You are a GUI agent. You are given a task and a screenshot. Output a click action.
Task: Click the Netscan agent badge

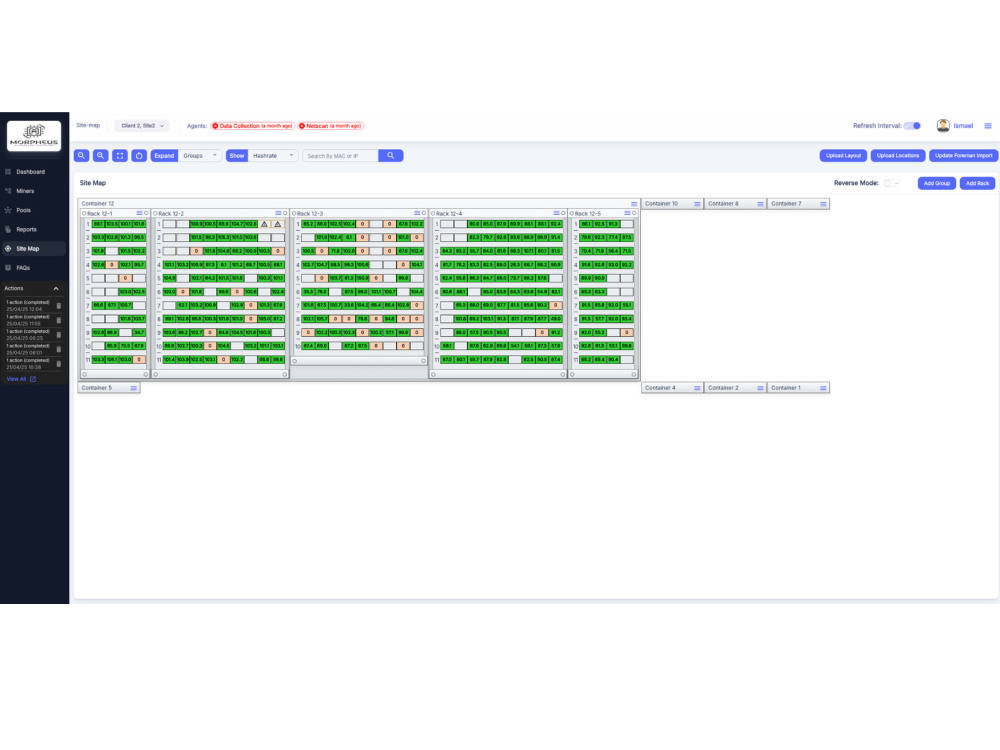(x=330, y=126)
